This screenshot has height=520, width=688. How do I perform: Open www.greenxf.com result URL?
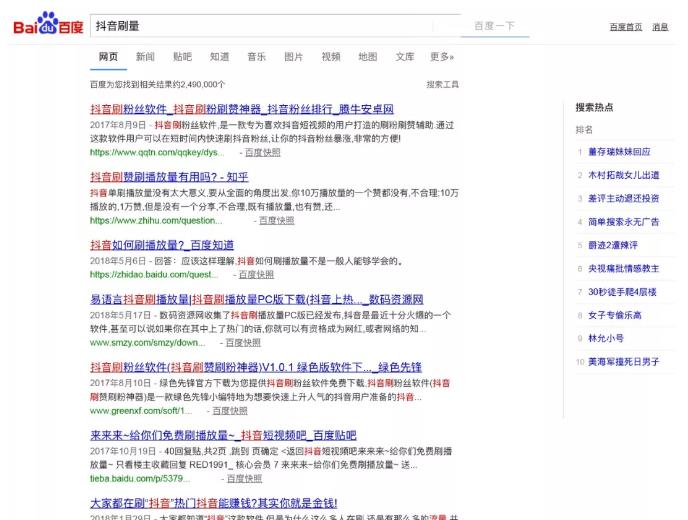(141, 411)
